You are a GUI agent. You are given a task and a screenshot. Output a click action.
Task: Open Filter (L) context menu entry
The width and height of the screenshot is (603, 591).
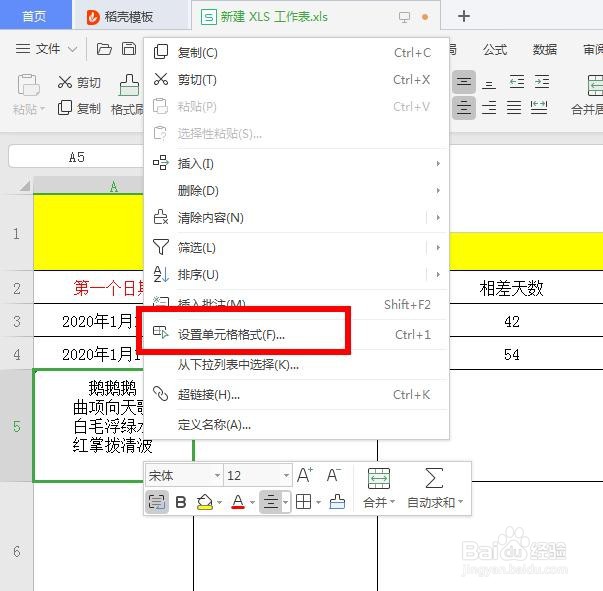[296, 247]
